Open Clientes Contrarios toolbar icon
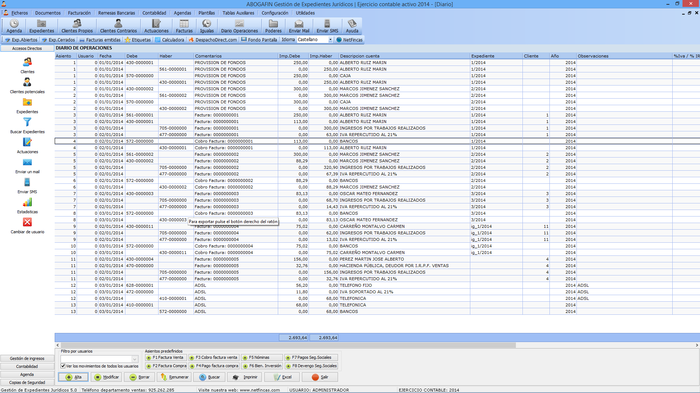The image size is (700, 393). (118, 26)
